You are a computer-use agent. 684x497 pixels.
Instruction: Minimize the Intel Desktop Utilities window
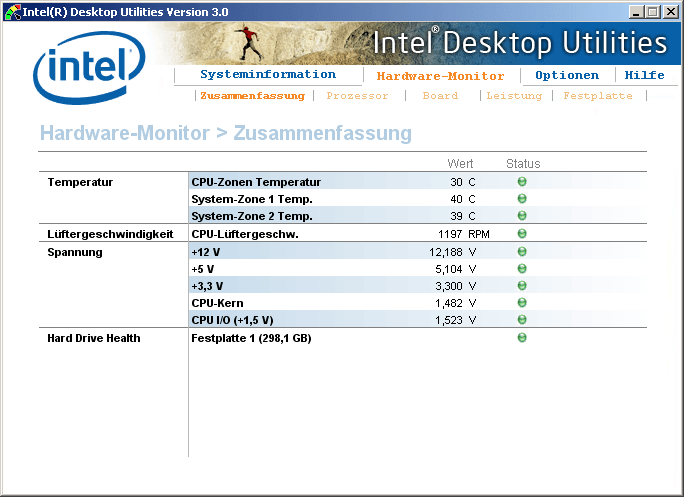[636, 12]
